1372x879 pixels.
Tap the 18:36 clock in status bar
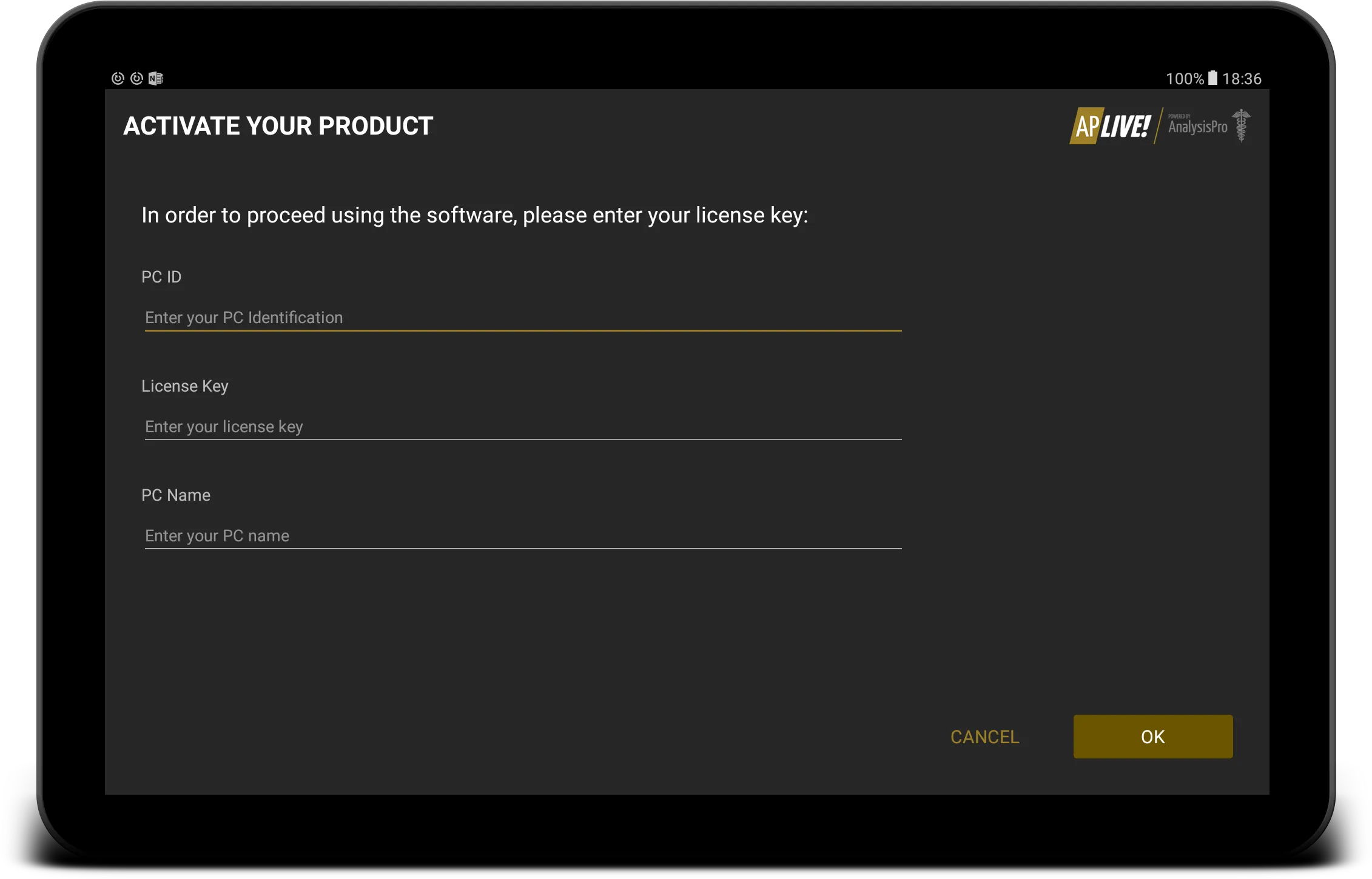(x=1242, y=79)
